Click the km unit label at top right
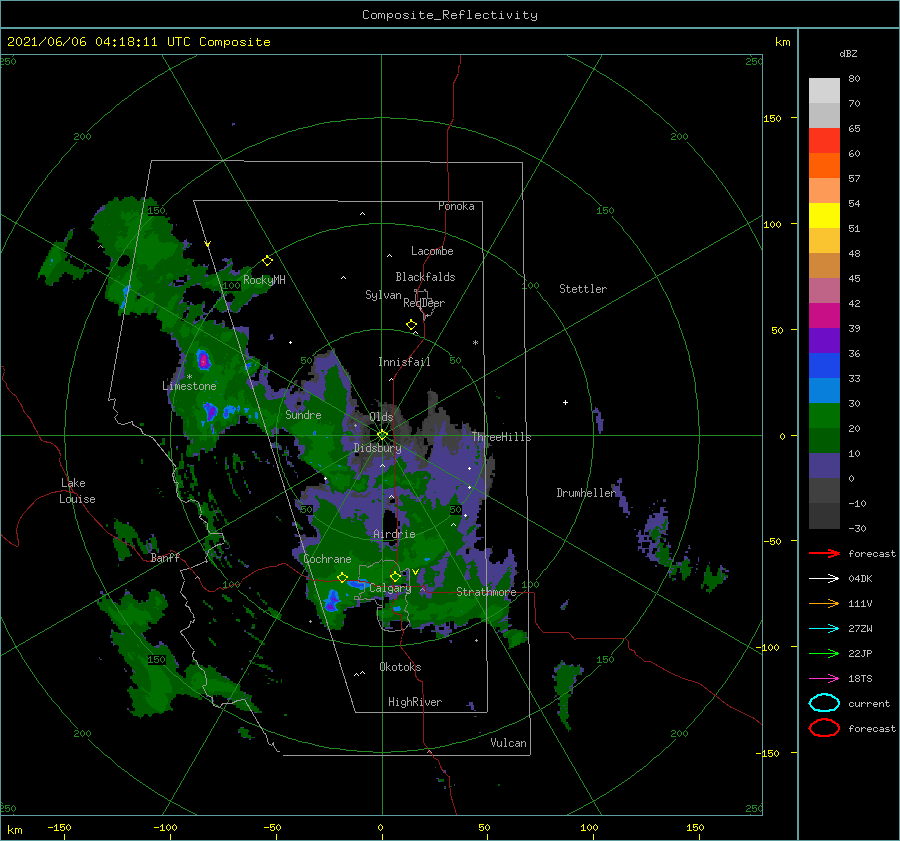900x841 pixels. [x=782, y=42]
